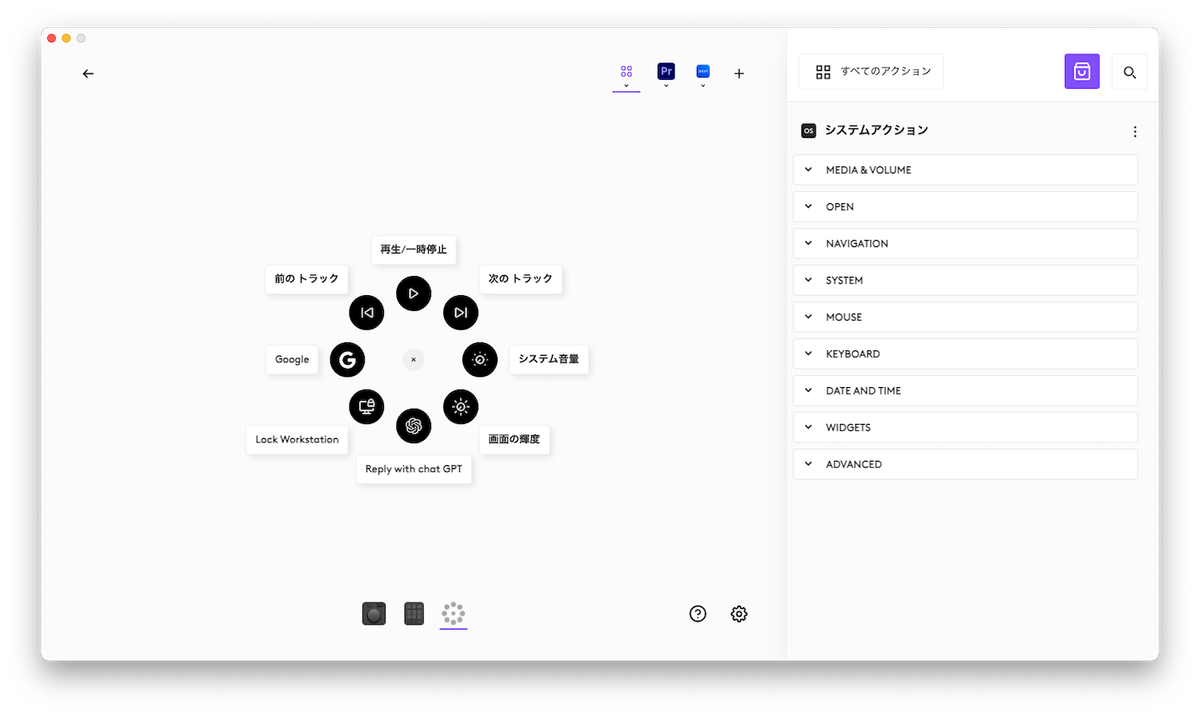Viewport: 1200px width, 715px height.
Task: Click the Google search icon on the ring
Action: 348,359
